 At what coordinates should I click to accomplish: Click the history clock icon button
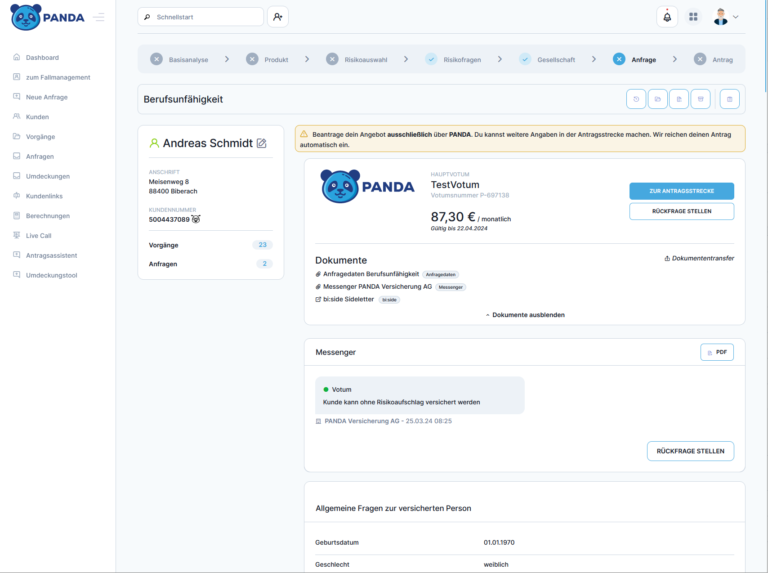pyautogui.click(x=636, y=99)
